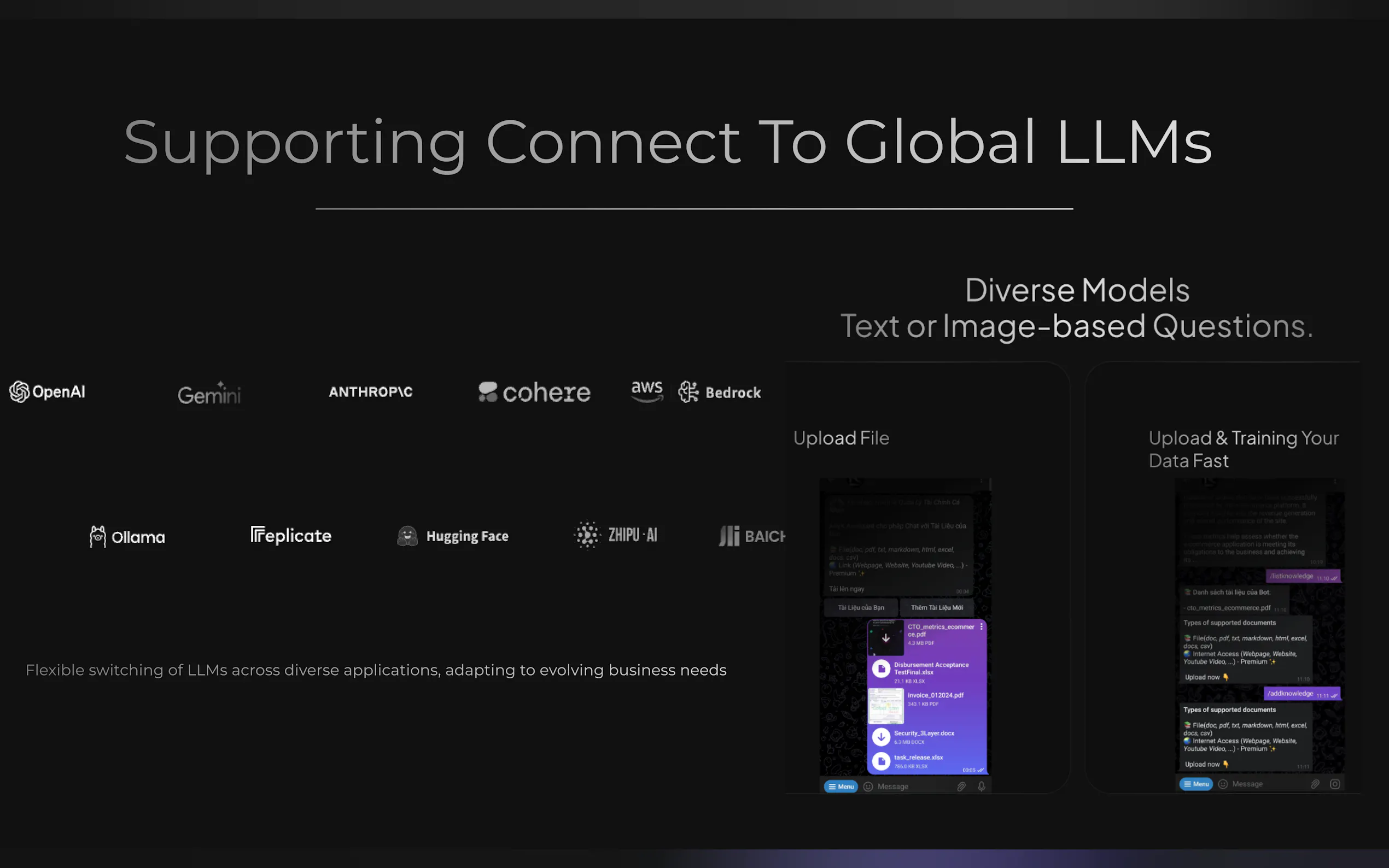Viewport: 1389px width, 868px height.
Task: Click the Cohere logo
Action: pyautogui.click(x=534, y=392)
